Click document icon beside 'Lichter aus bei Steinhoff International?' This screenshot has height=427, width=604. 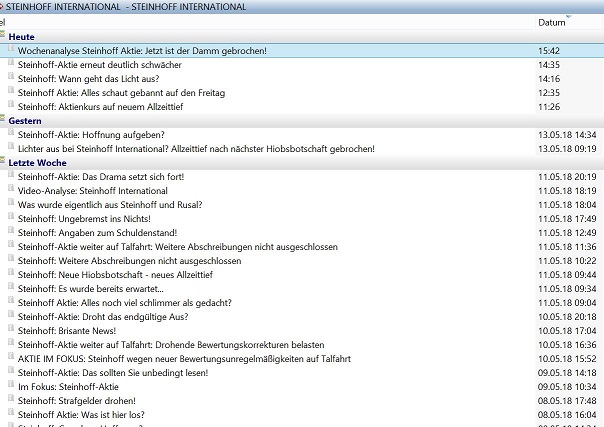(x=11, y=146)
